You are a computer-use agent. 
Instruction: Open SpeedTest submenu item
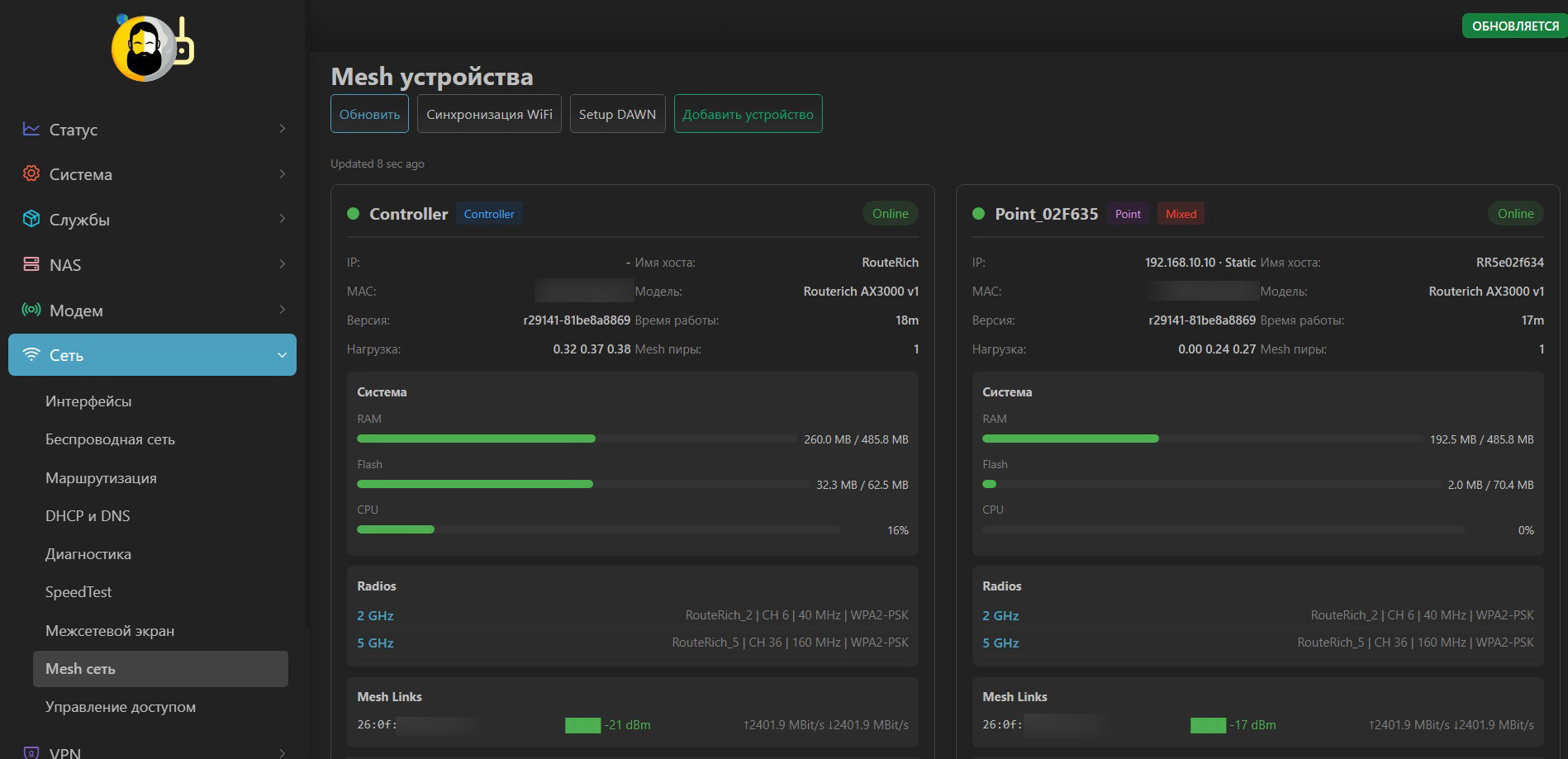coord(78,592)
